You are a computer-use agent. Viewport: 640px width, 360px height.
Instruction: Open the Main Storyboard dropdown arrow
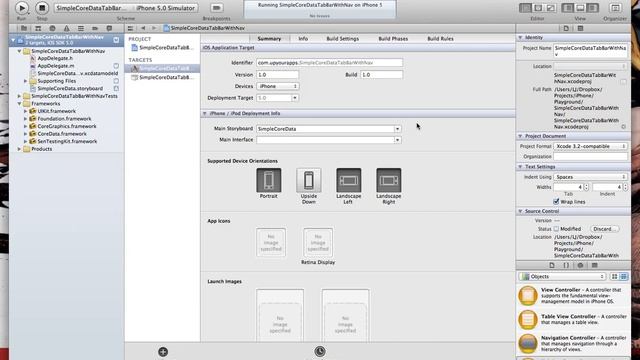397,129
